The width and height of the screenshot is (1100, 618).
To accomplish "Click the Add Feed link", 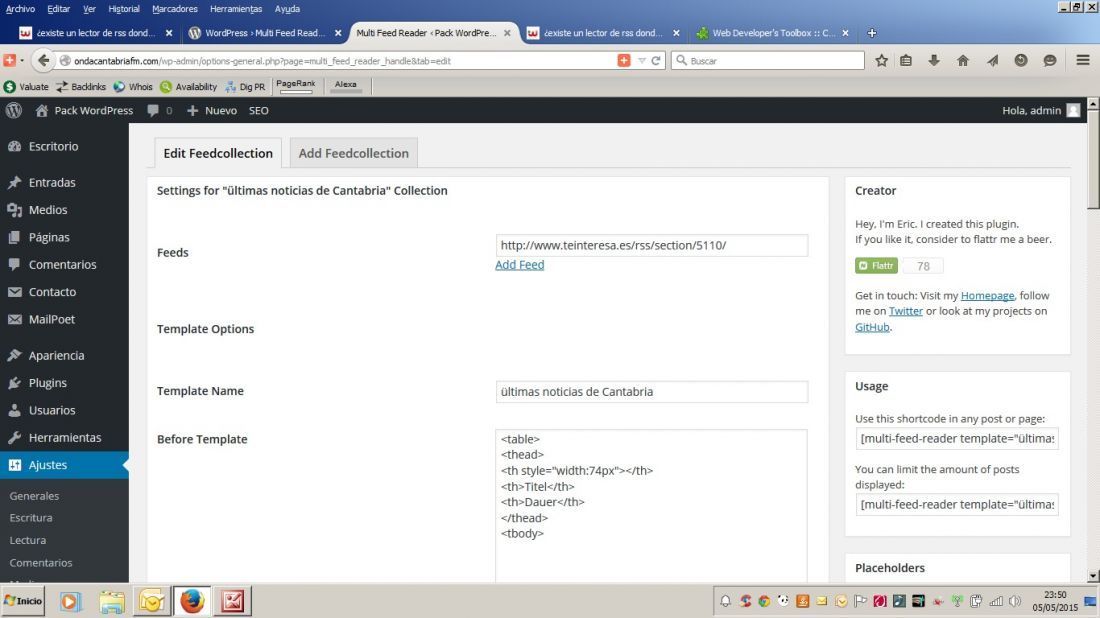I will tap(520, 264).
